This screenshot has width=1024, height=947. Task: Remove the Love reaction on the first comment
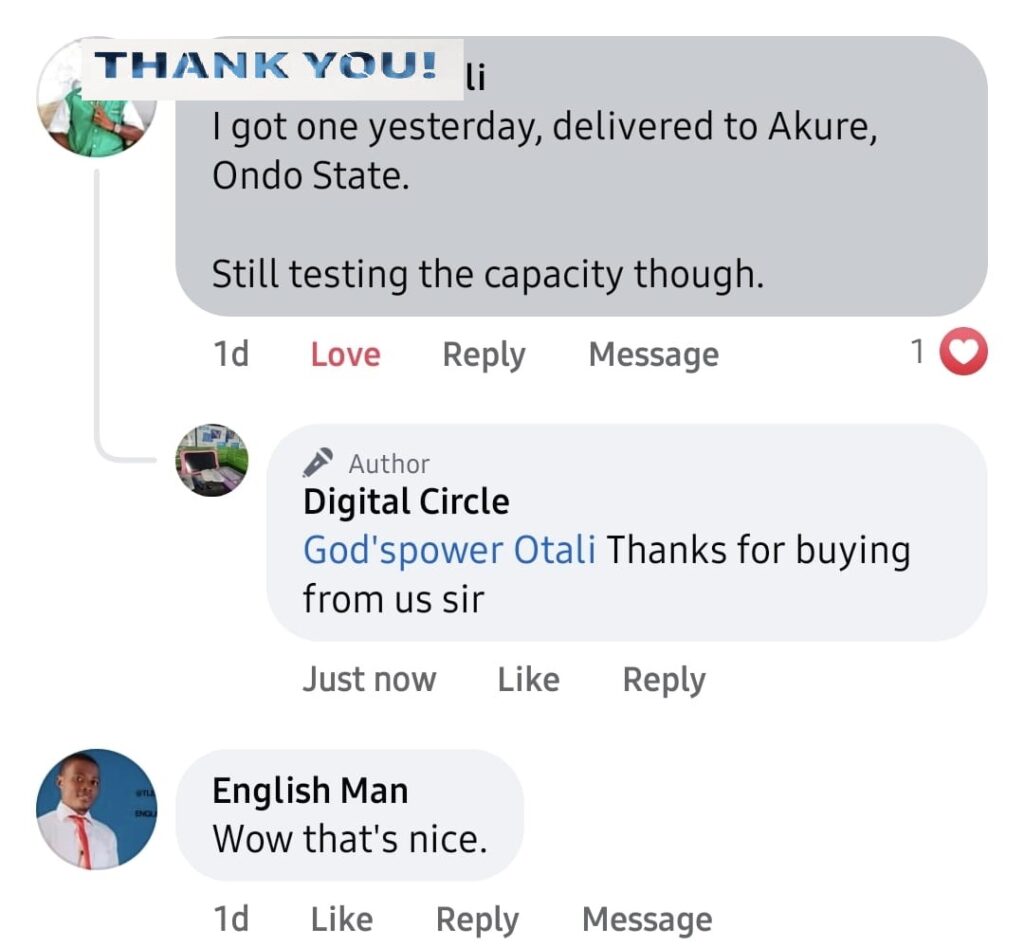click(x=345, y=354)
